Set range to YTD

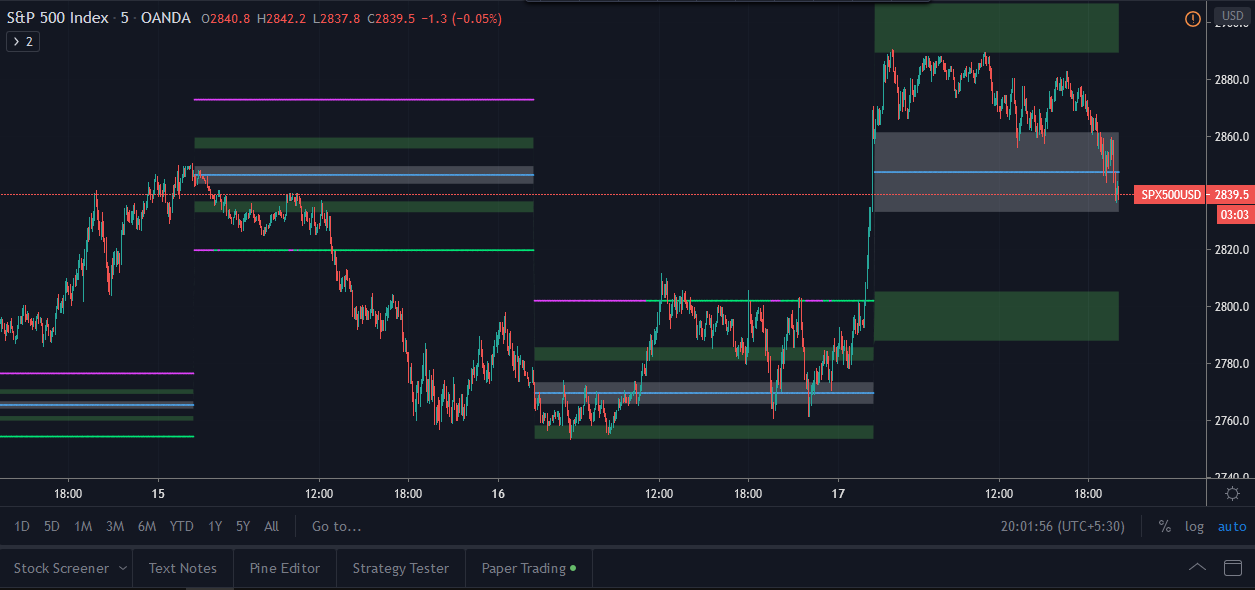point(182,526)
